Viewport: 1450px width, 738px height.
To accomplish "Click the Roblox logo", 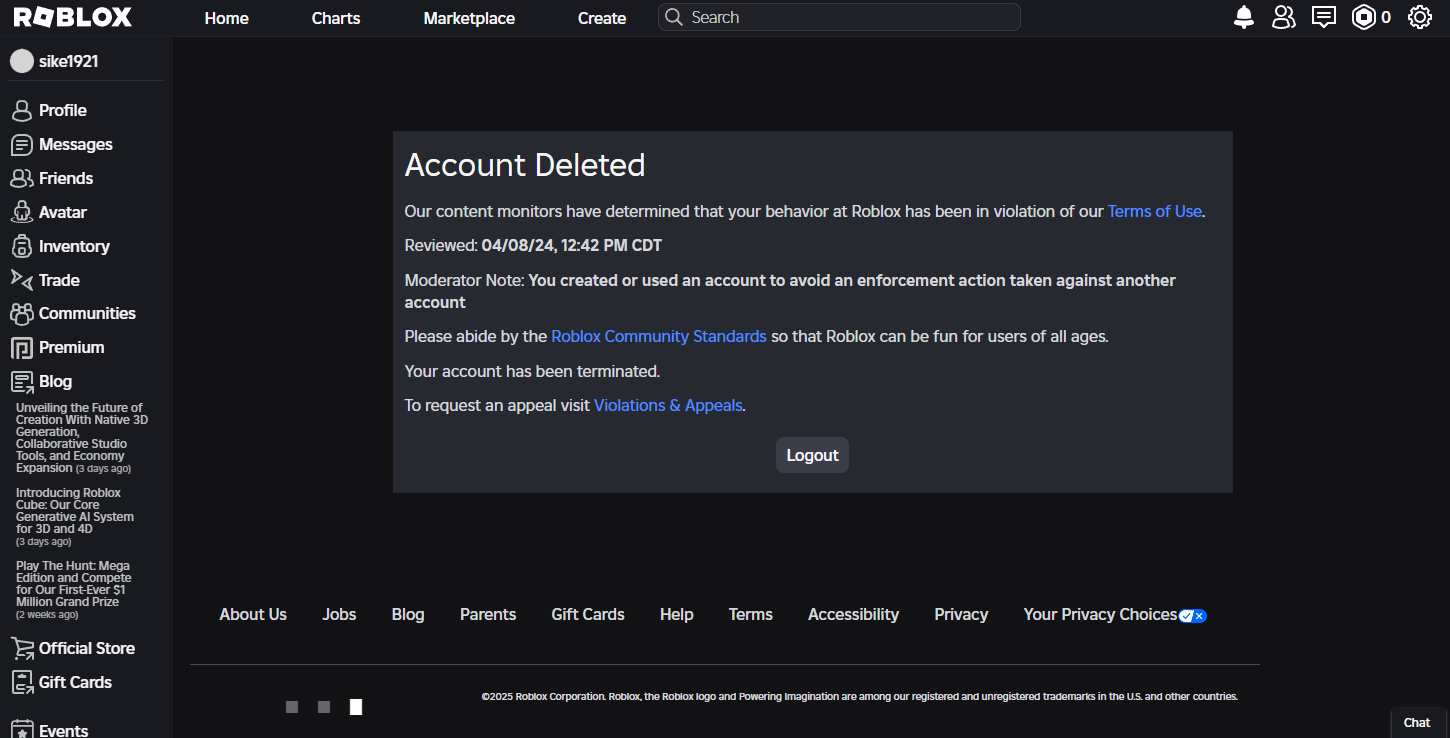I will 69,16.
